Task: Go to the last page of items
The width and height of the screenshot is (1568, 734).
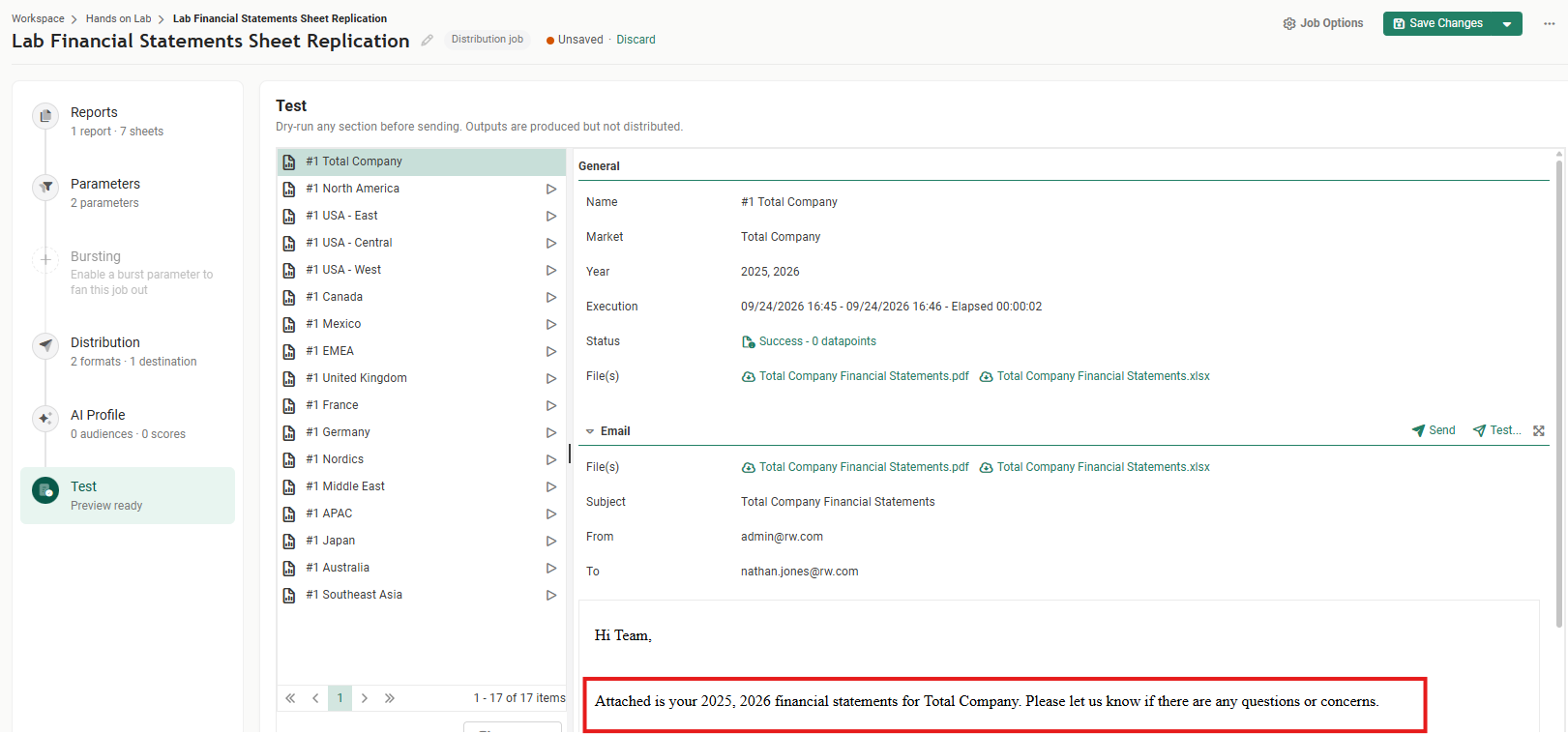Action: [389, 698]
